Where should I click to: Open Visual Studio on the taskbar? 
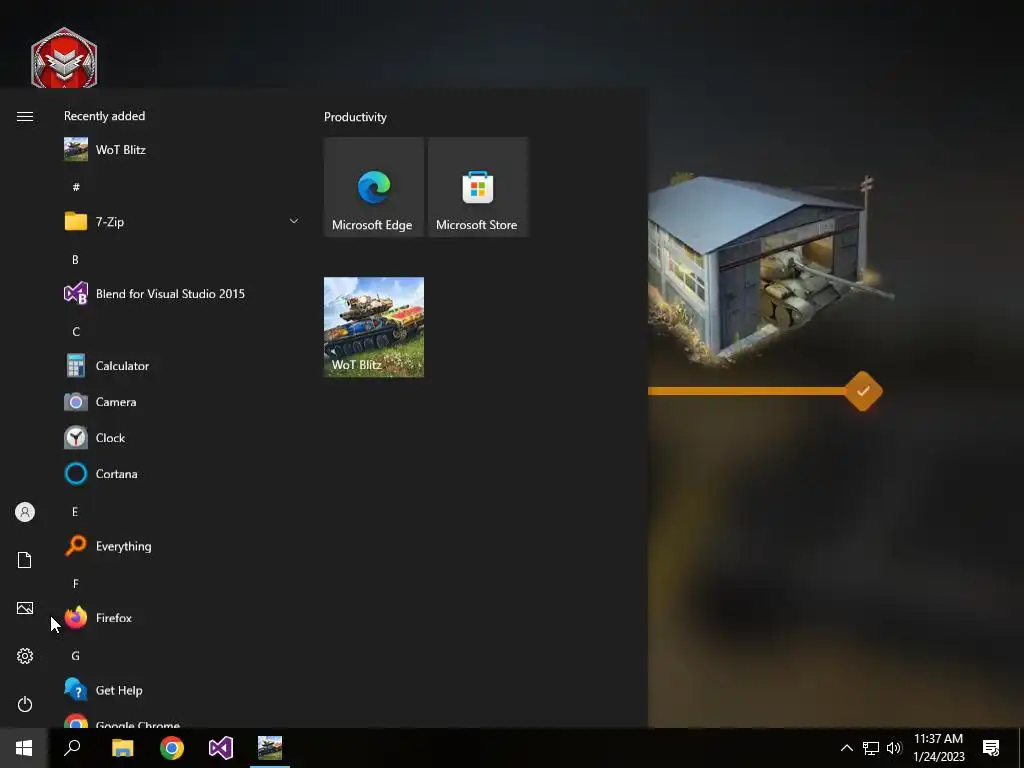[221, 748]
